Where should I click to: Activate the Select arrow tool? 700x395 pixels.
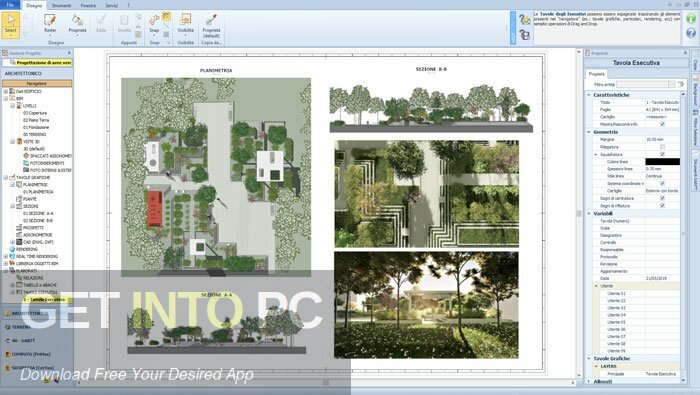(11, 25)
